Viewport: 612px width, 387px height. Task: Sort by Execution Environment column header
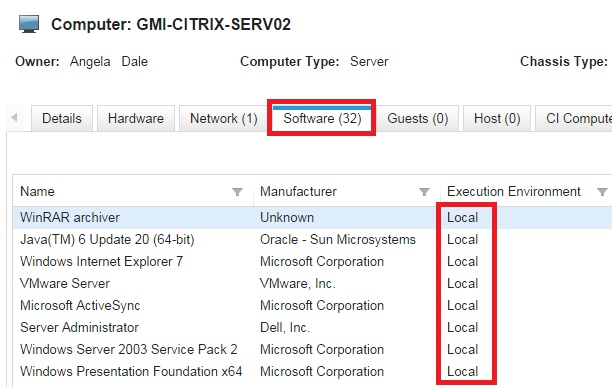pos(514,192)
